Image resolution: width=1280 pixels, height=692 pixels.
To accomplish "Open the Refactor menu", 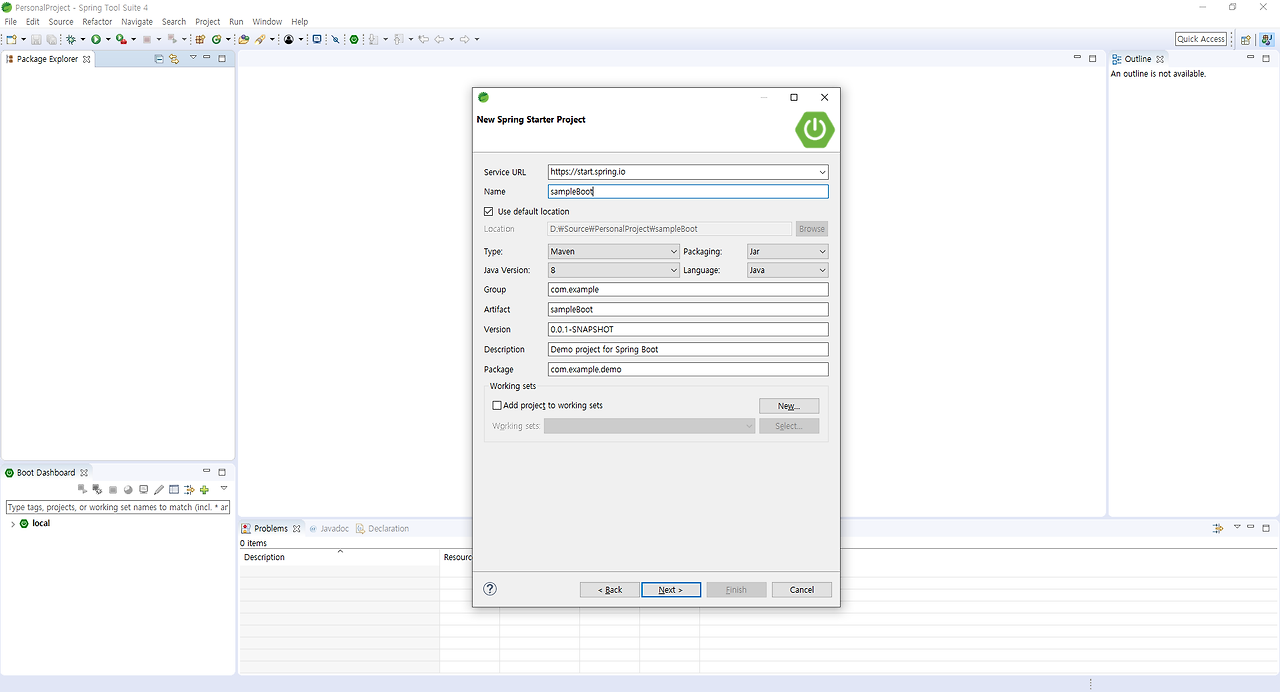I will (97, 21).
